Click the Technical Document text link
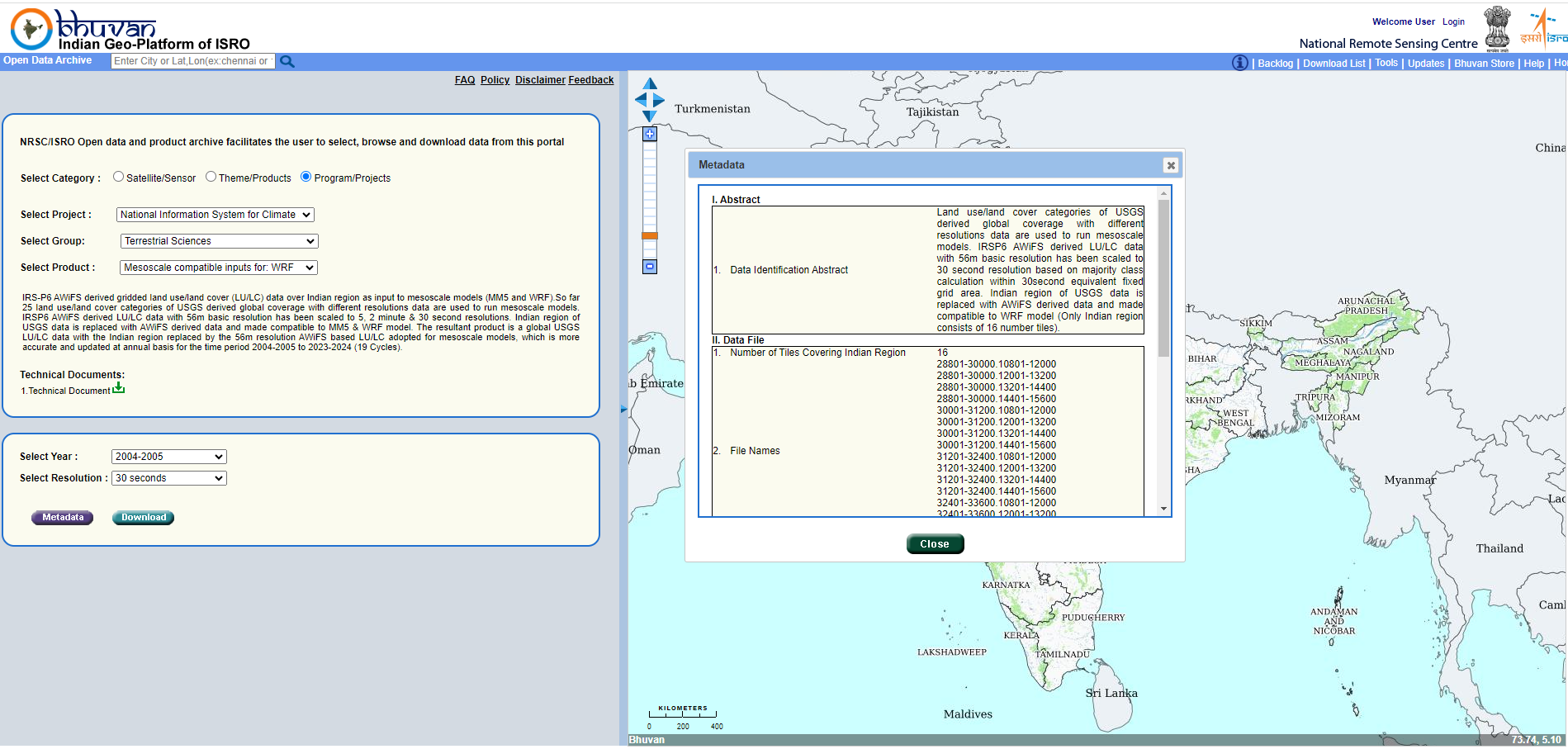Image resolution: width=1568 pixels, height=749 pixels. click(x=69, y=391)
